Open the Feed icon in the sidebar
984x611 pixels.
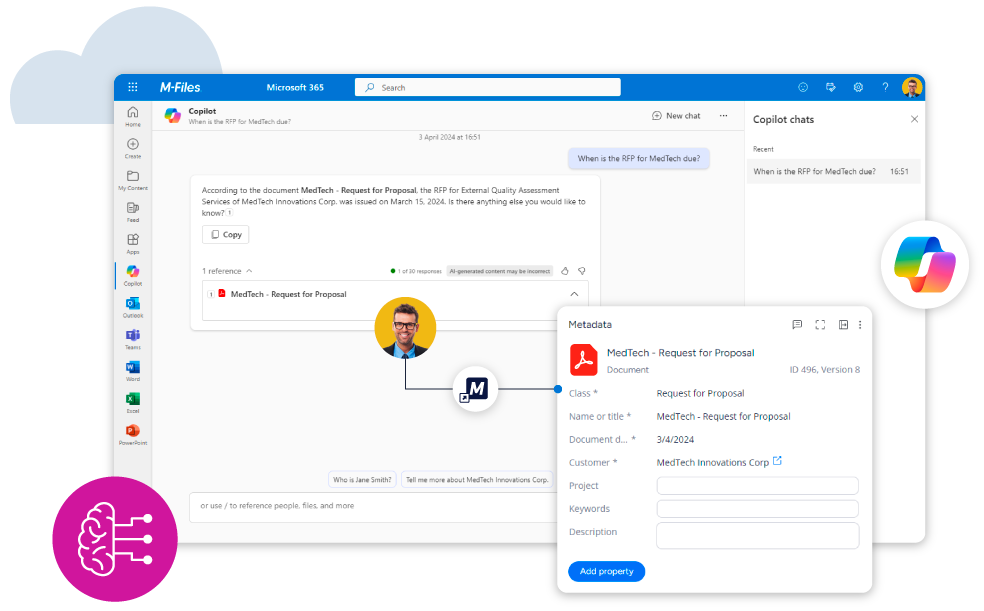[x=132, y=208]
